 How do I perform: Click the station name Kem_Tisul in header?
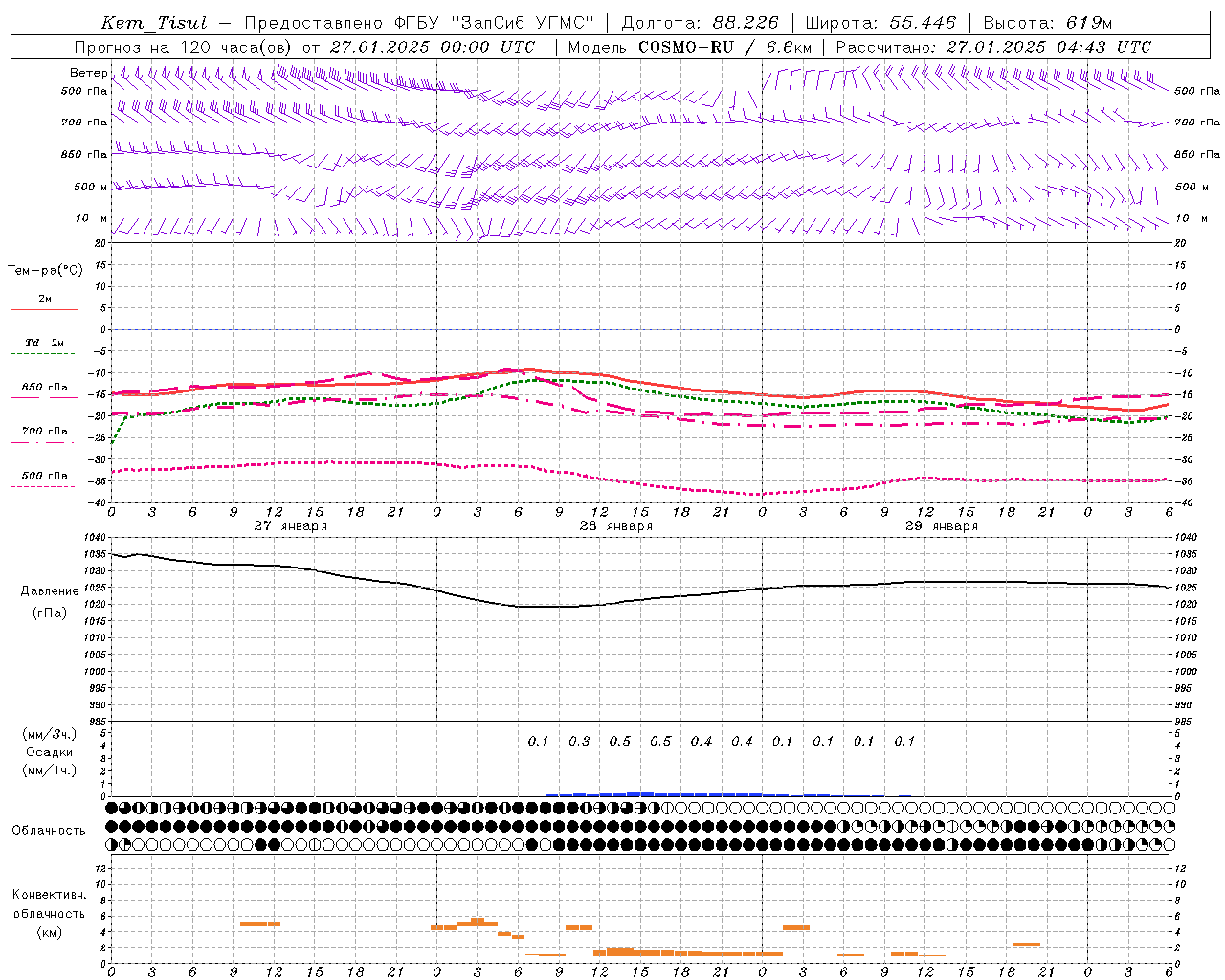[x=154, y=23]
